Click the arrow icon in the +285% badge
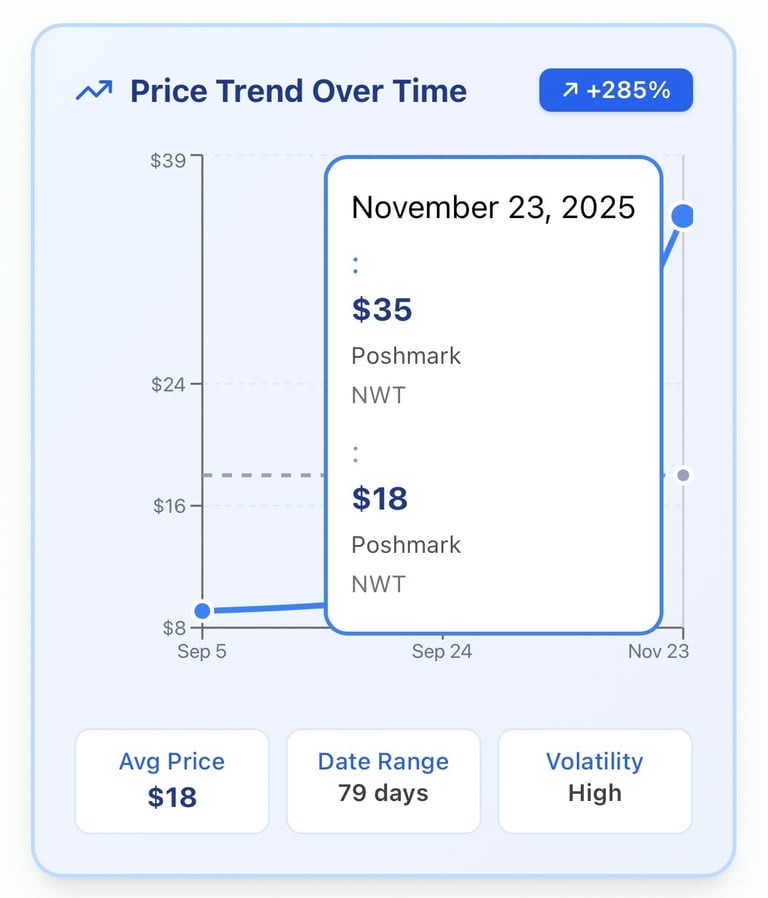The height and width of the screenshot is (898, 768). pyautogui.click(x=570, y=91)
